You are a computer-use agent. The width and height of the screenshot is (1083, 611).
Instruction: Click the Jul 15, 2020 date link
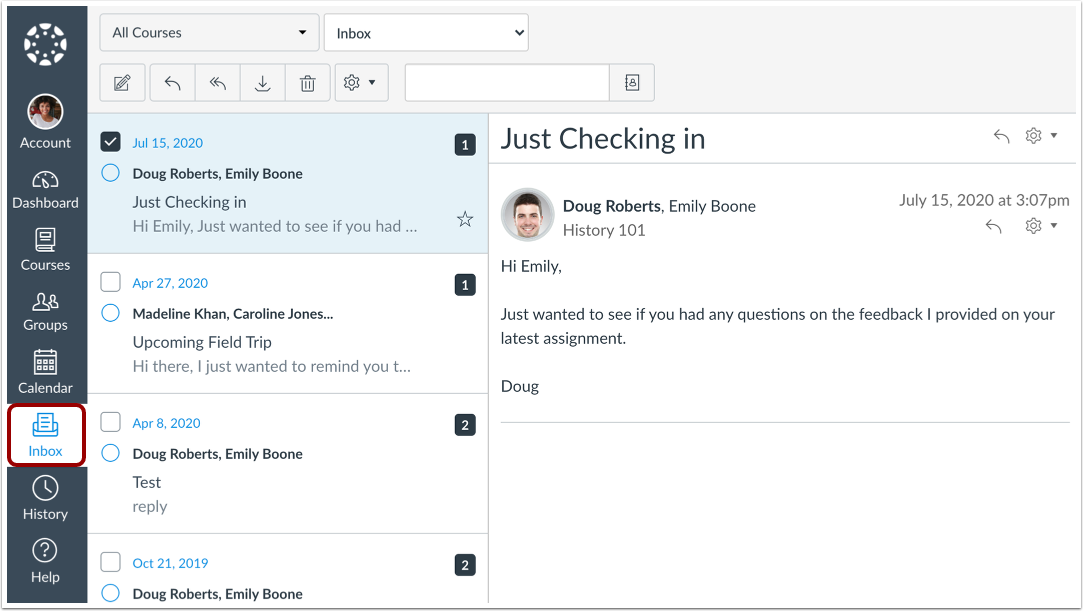click(168, 143)
